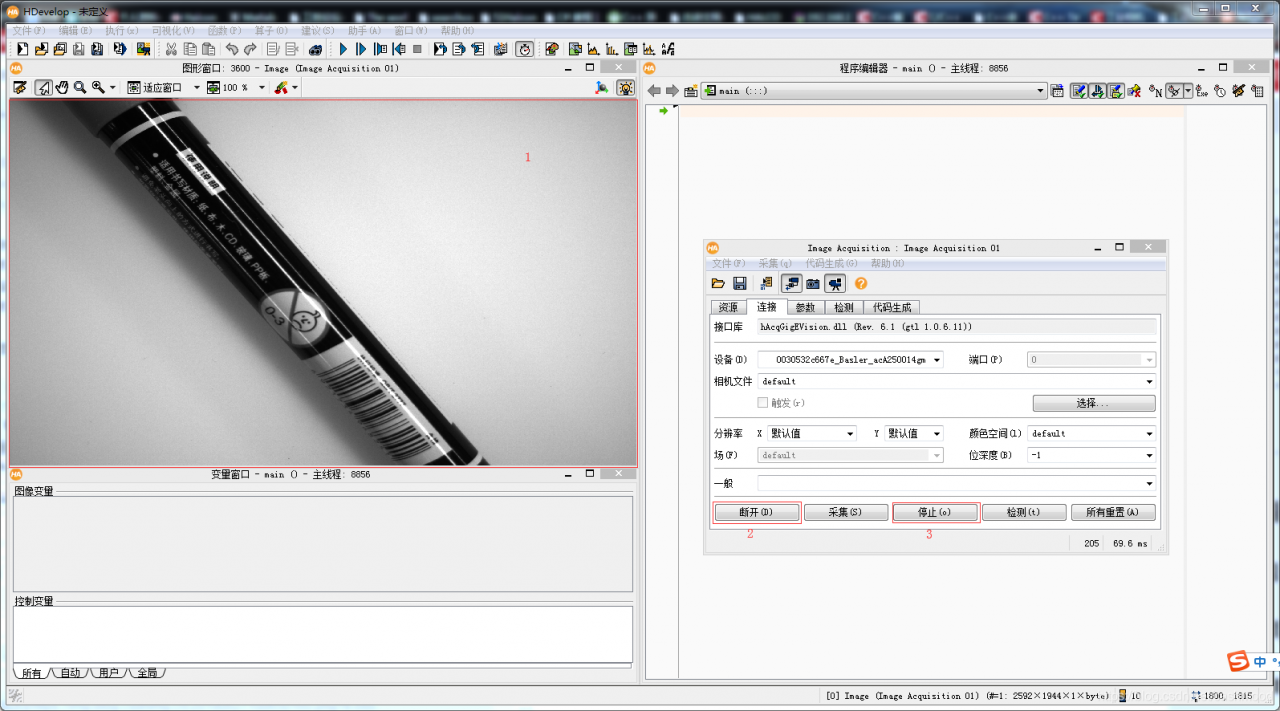Enable the 触发 trigger checkbox

pyautogui.click(x=763, y=403)
